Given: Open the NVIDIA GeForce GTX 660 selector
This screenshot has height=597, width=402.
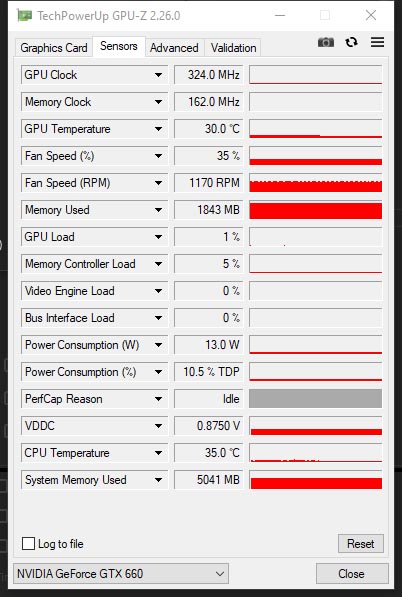Looking at the screenshot, I should coord(121,573).
